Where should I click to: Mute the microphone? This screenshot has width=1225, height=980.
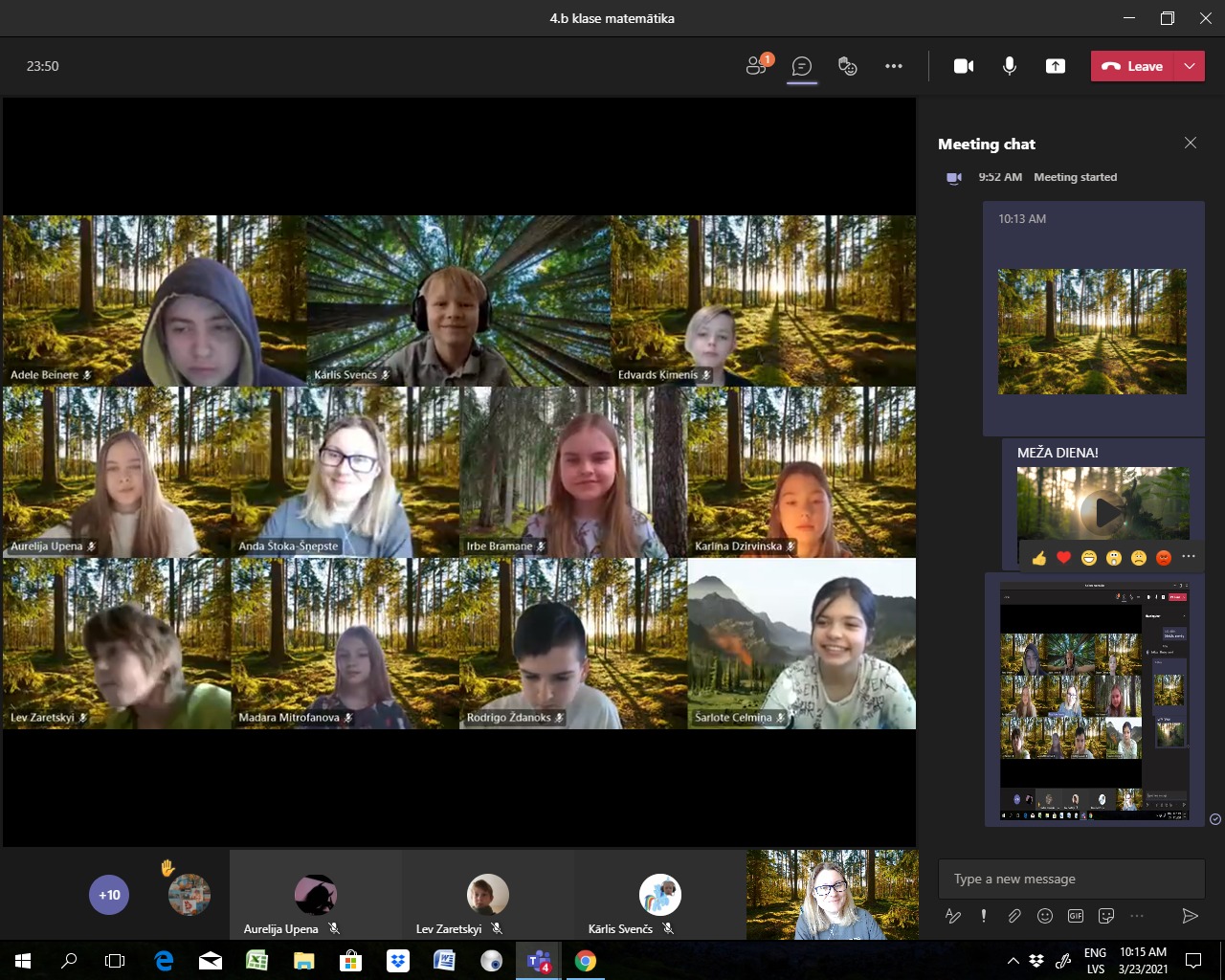point(1010,66)
